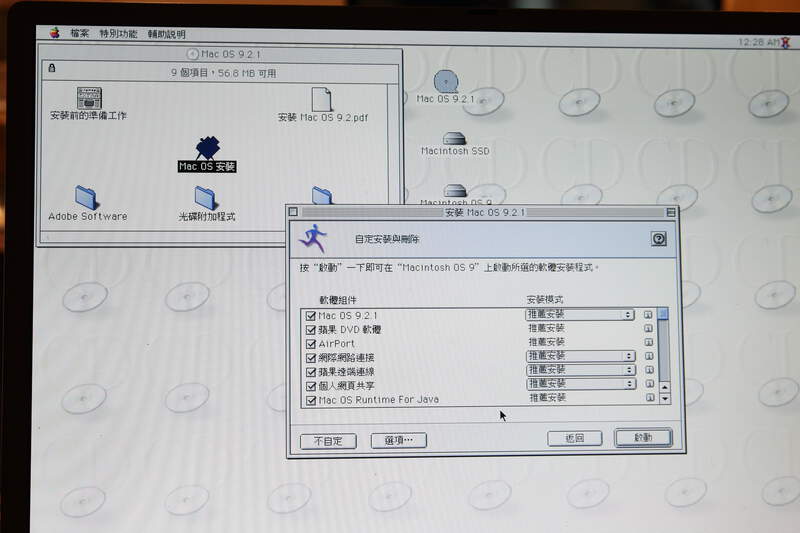Open install mode dropdown for 個人網頁共享
800x533 pixels.
[581, 383]
